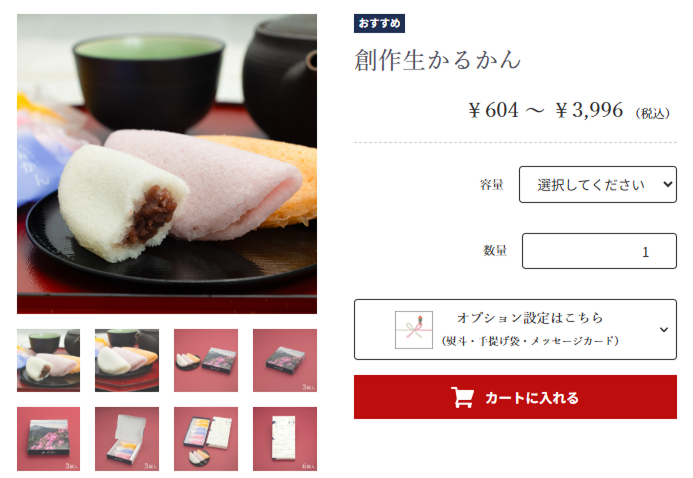Click the ¥604 ～ ¥3,996 price text
The height and width of the screenshot is (478, 693).
pos(545,110)
